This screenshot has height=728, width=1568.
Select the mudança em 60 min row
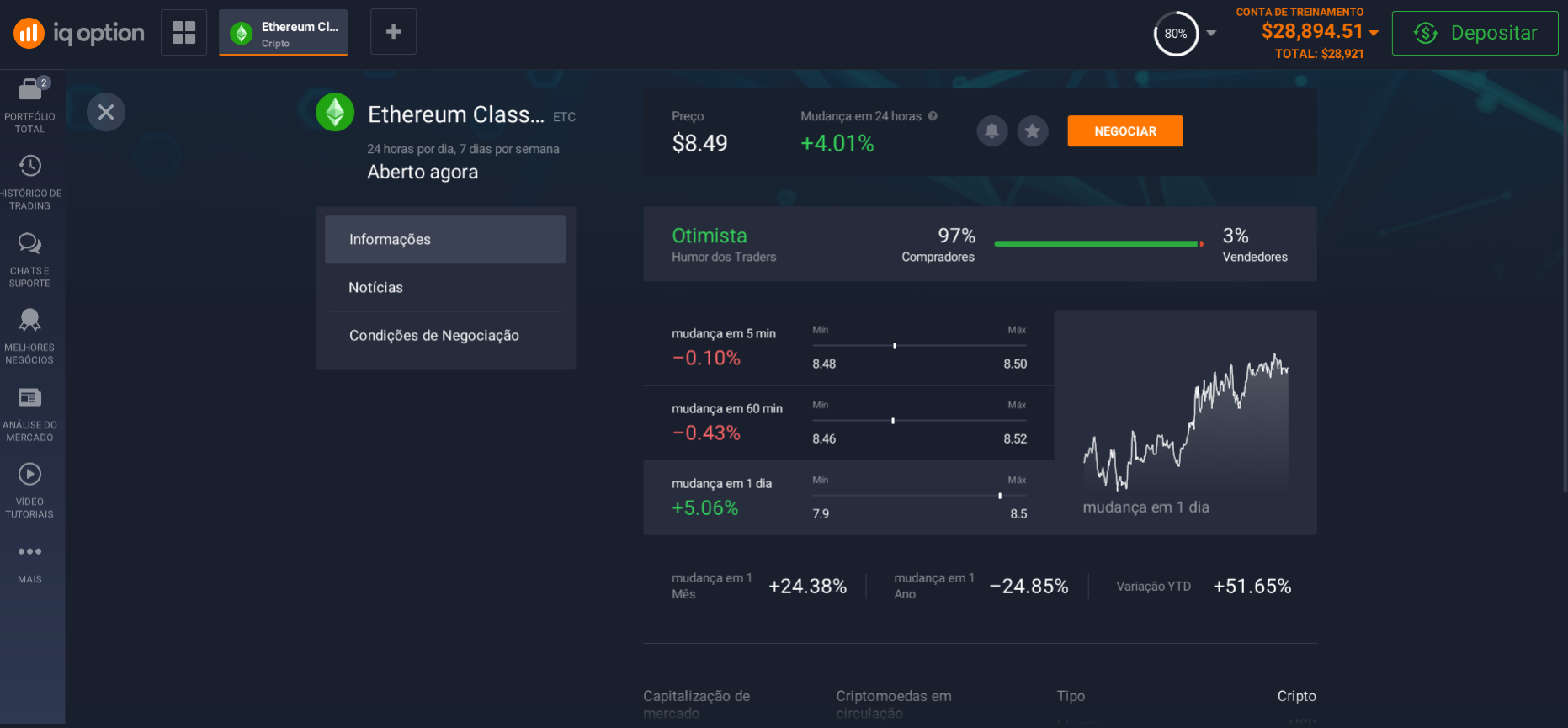pyautogui.click(x=848, y=422)
